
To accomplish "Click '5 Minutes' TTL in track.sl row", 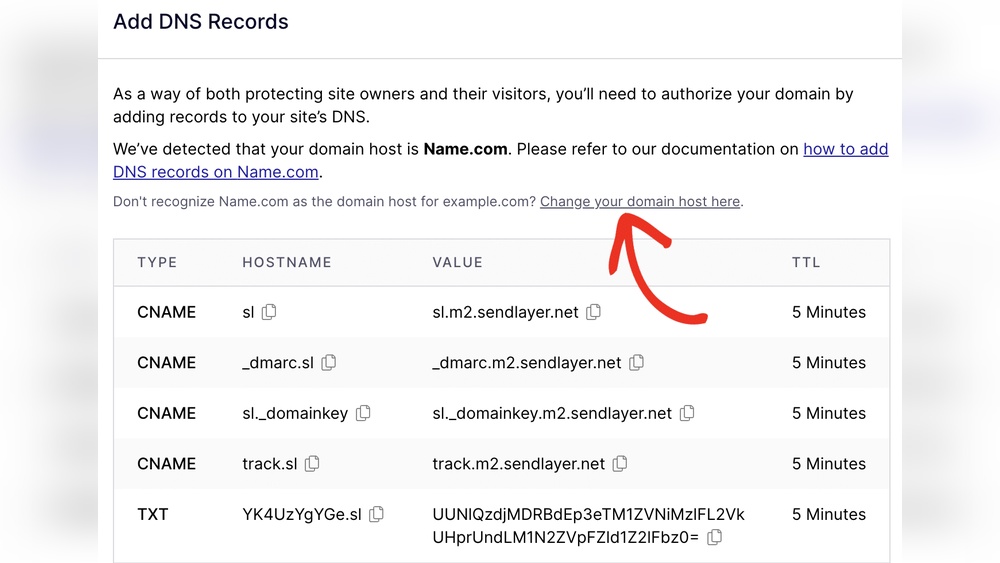I will tap(829, 464).
